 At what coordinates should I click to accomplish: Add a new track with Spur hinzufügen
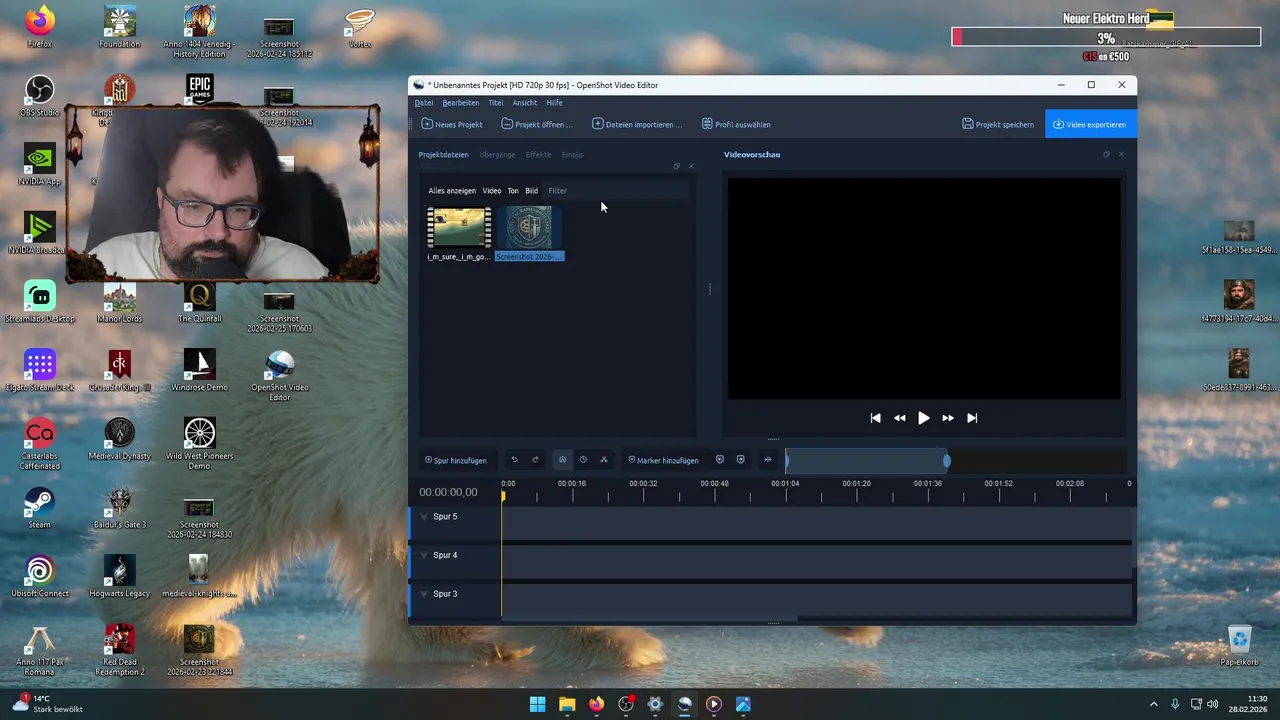[455, 460]
